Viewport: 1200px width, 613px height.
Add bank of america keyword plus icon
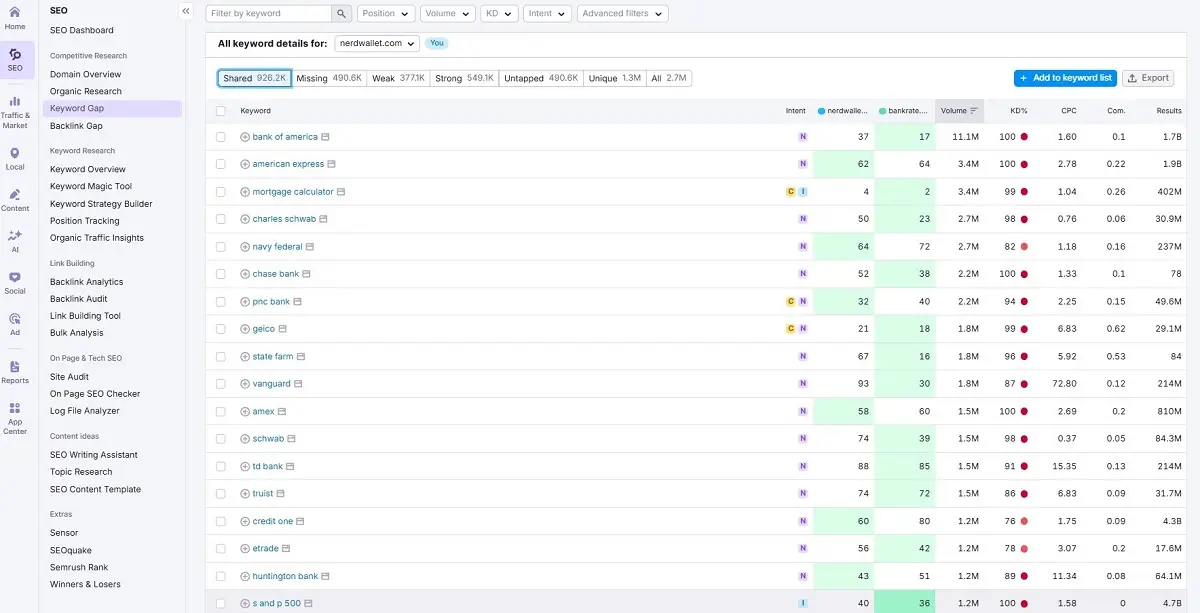[245, 137]
